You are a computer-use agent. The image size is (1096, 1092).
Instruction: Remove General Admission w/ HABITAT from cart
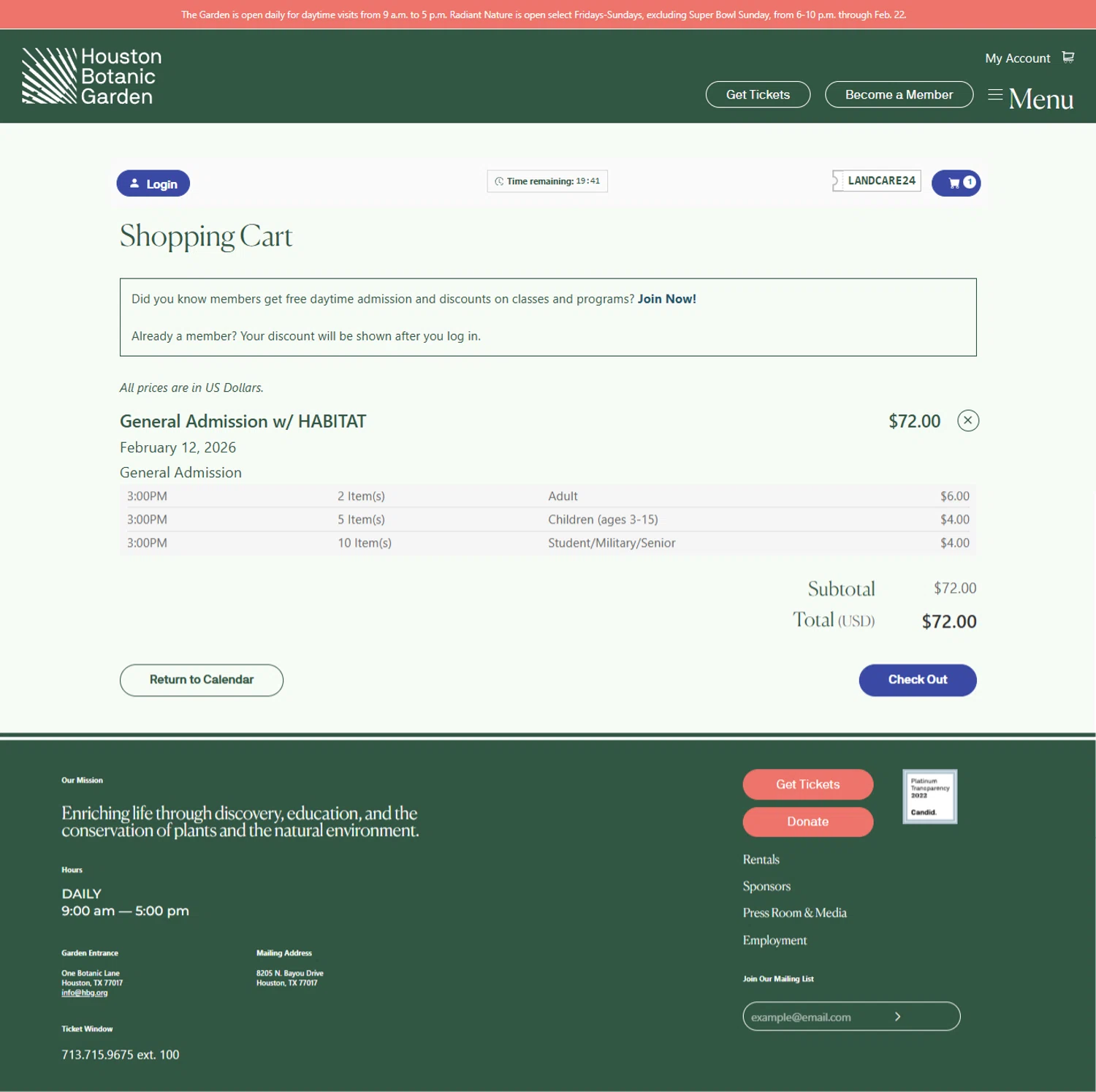pos(968,420)
